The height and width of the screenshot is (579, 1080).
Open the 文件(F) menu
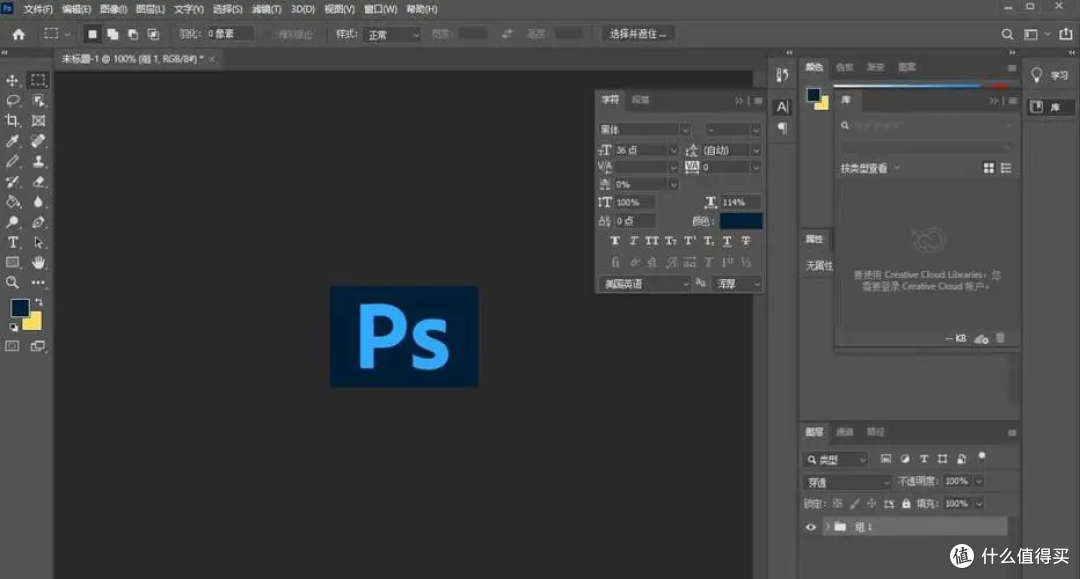[38, 9]
